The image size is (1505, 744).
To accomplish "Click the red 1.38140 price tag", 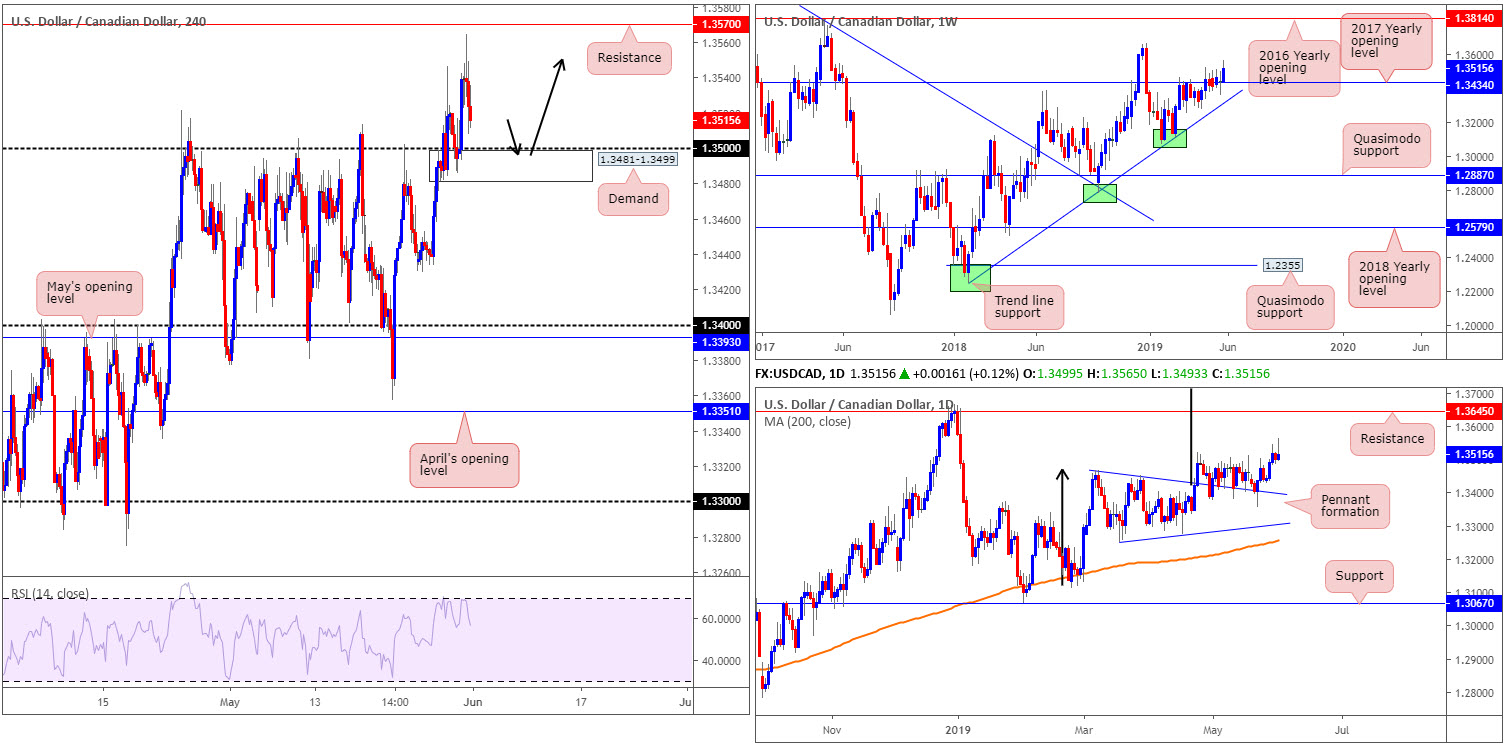I will click(1473, 18).
